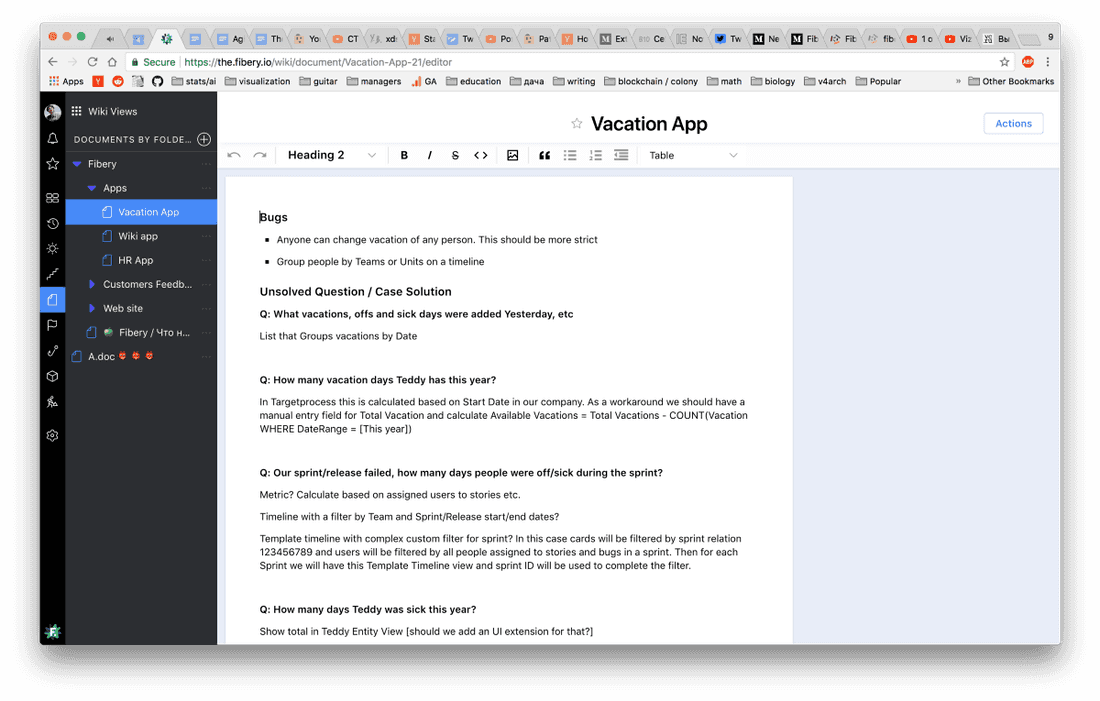Click the Actions button

1013,123
